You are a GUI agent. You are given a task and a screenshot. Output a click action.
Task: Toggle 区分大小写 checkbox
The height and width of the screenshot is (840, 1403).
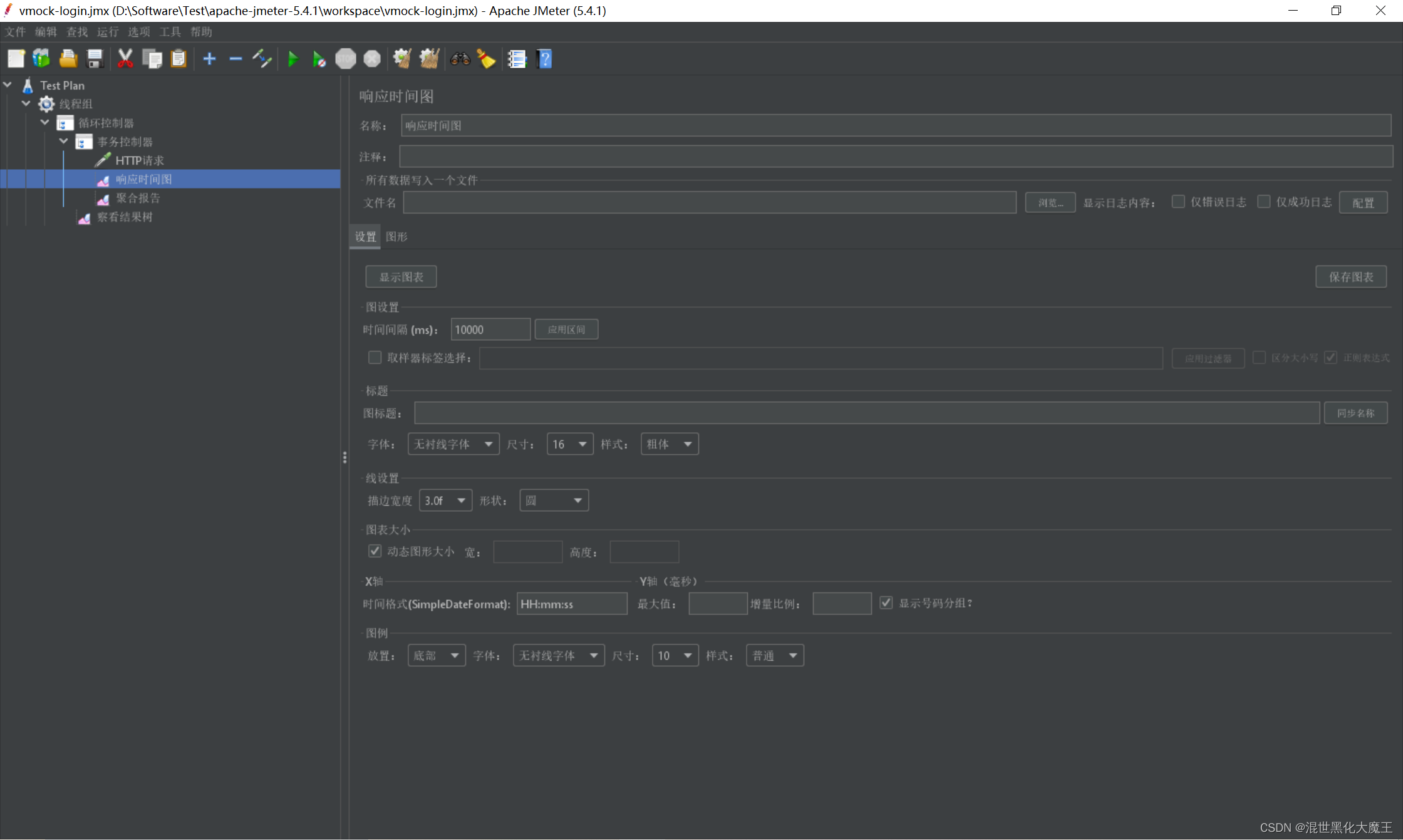1259,357
